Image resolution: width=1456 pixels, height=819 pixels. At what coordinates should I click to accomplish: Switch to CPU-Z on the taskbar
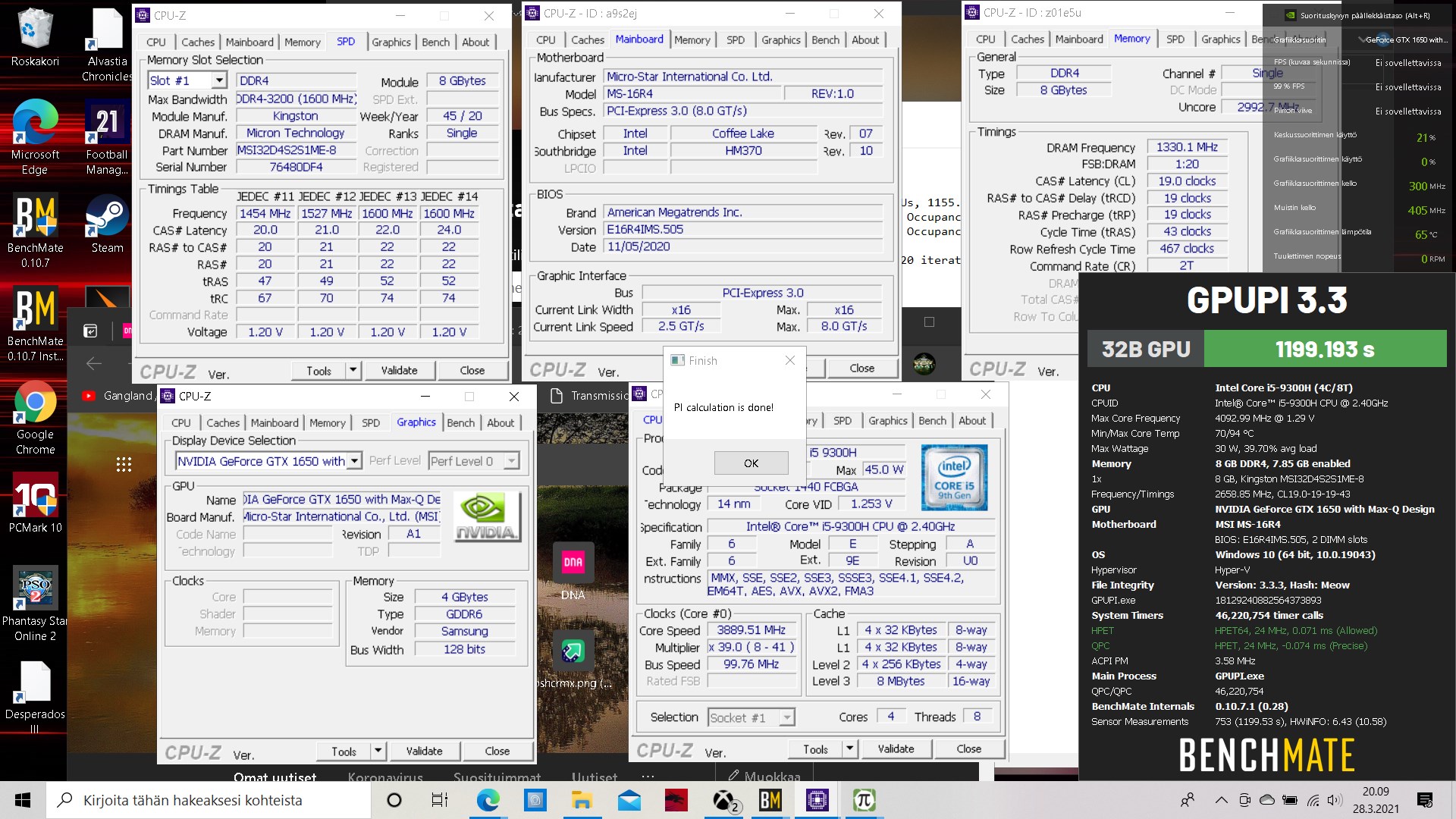click(817, 800)
